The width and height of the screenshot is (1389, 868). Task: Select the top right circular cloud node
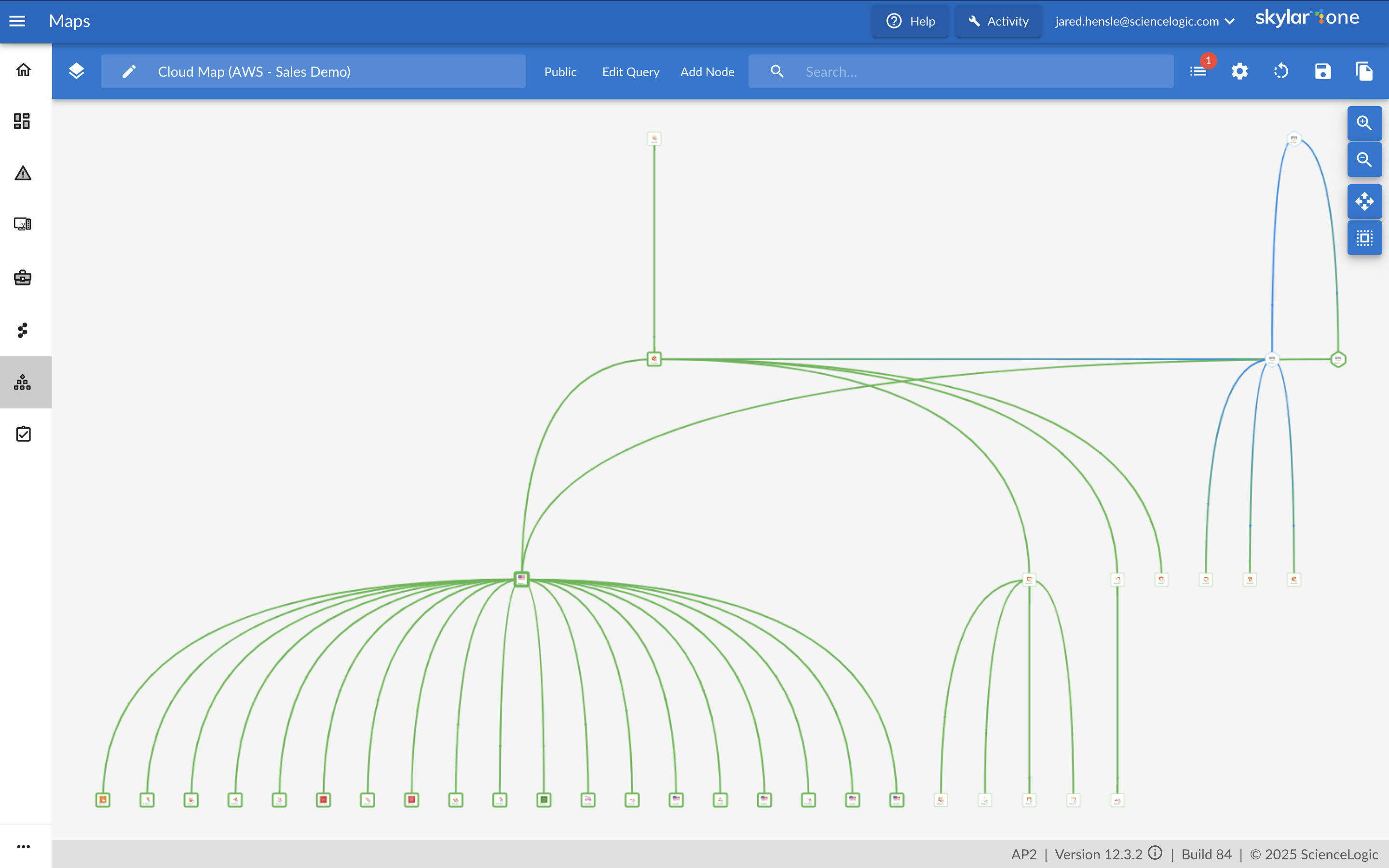click(1294, 139)
